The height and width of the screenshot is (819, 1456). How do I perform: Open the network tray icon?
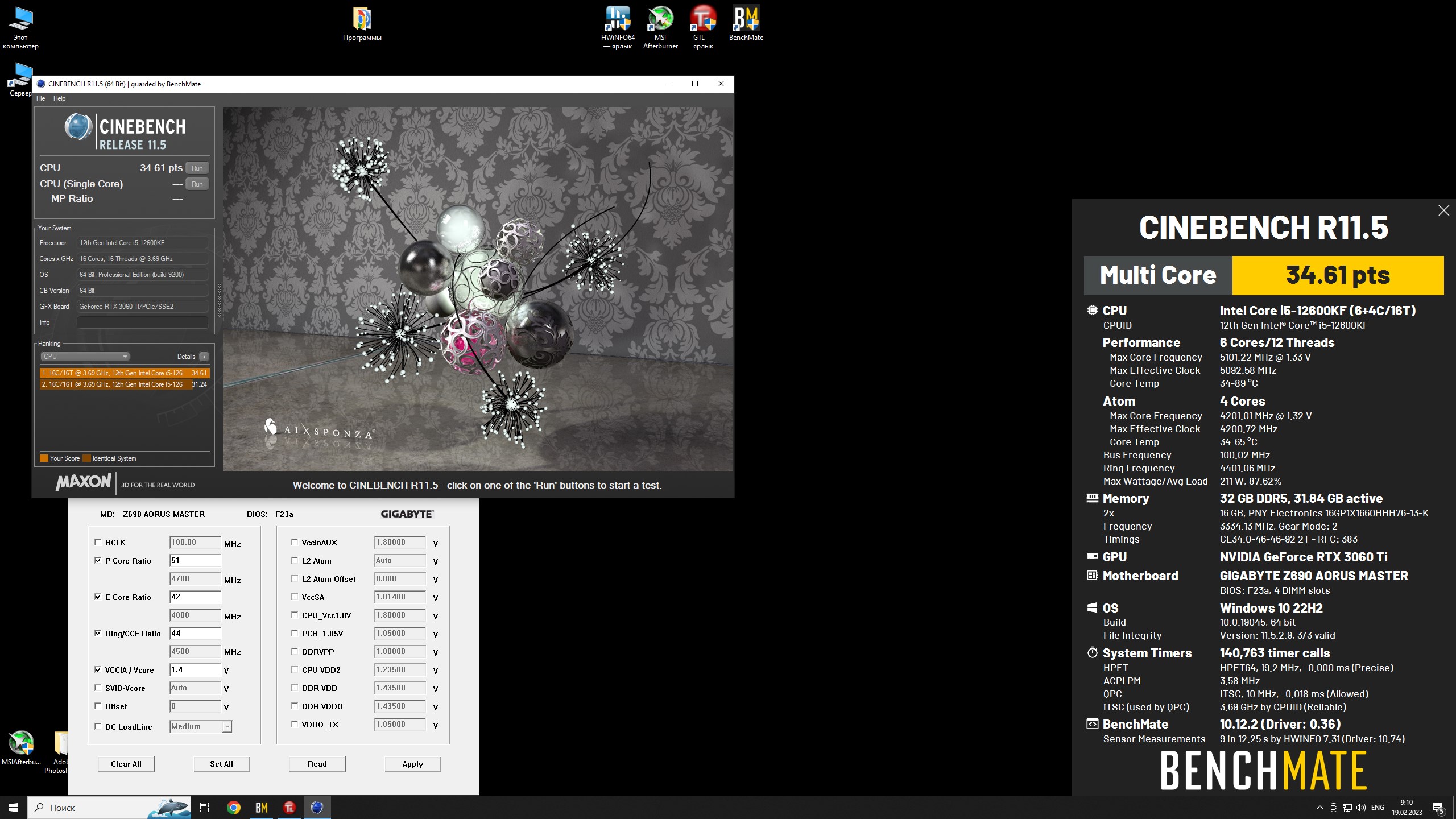click(x=1347, y=808)
